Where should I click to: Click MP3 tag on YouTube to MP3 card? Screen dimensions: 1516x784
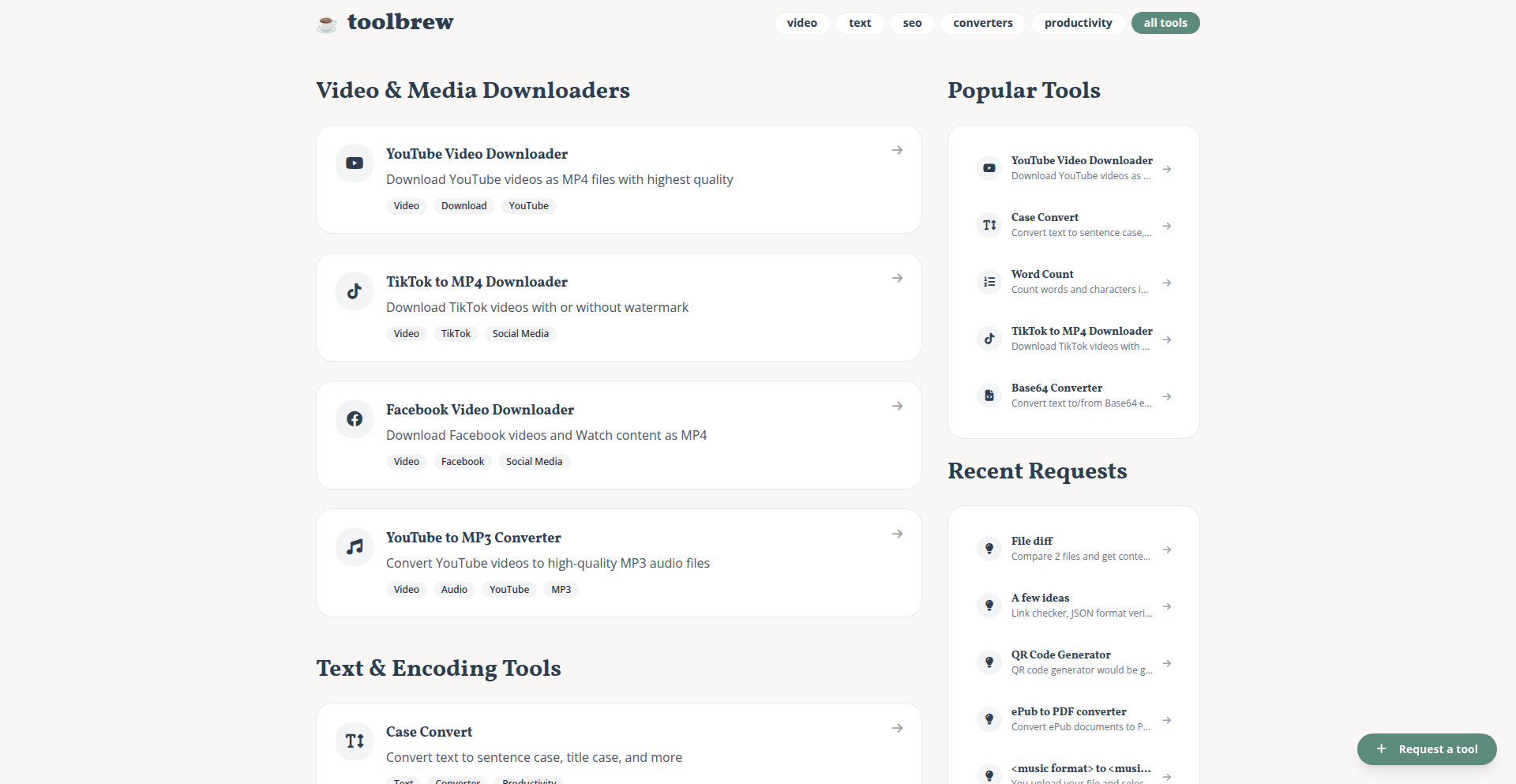tap(561, 590)
